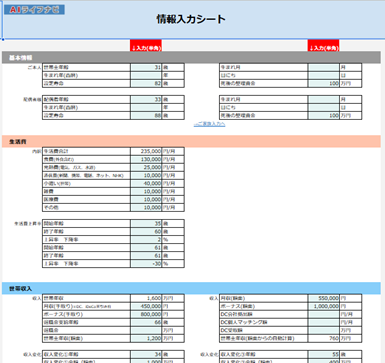Click the 光熱費 cell showing 25,000
Screen dimensions: 385x363
tap(146, 167)
